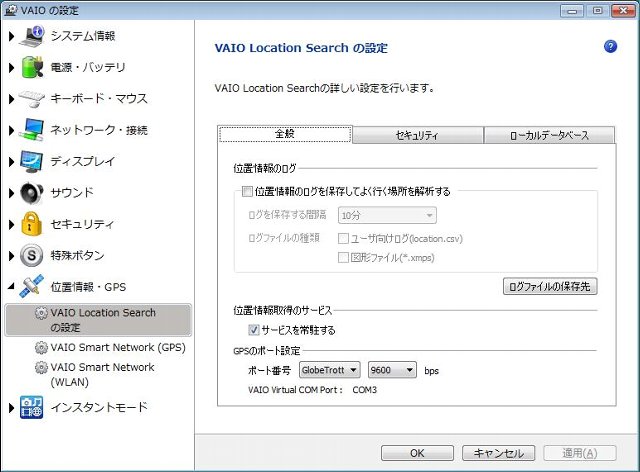Click the ログを保存する間隔 label
Viewport: 640px width, 472px height.
point(287,215)
